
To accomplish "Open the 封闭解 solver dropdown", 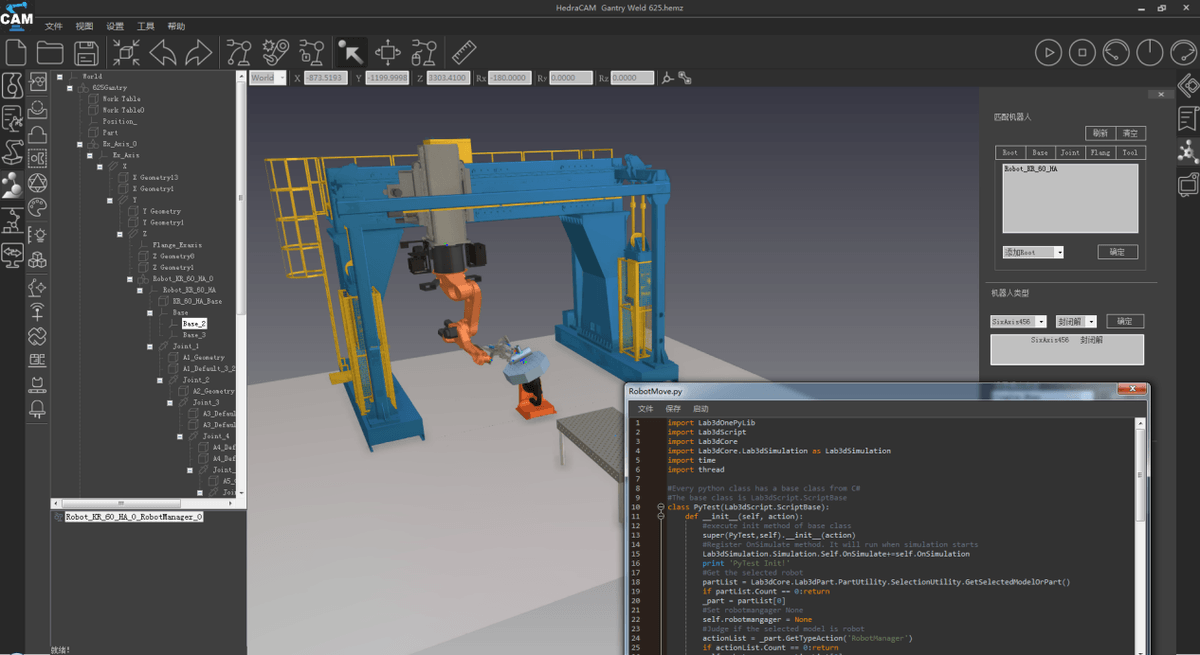I will pos(1076,322).
